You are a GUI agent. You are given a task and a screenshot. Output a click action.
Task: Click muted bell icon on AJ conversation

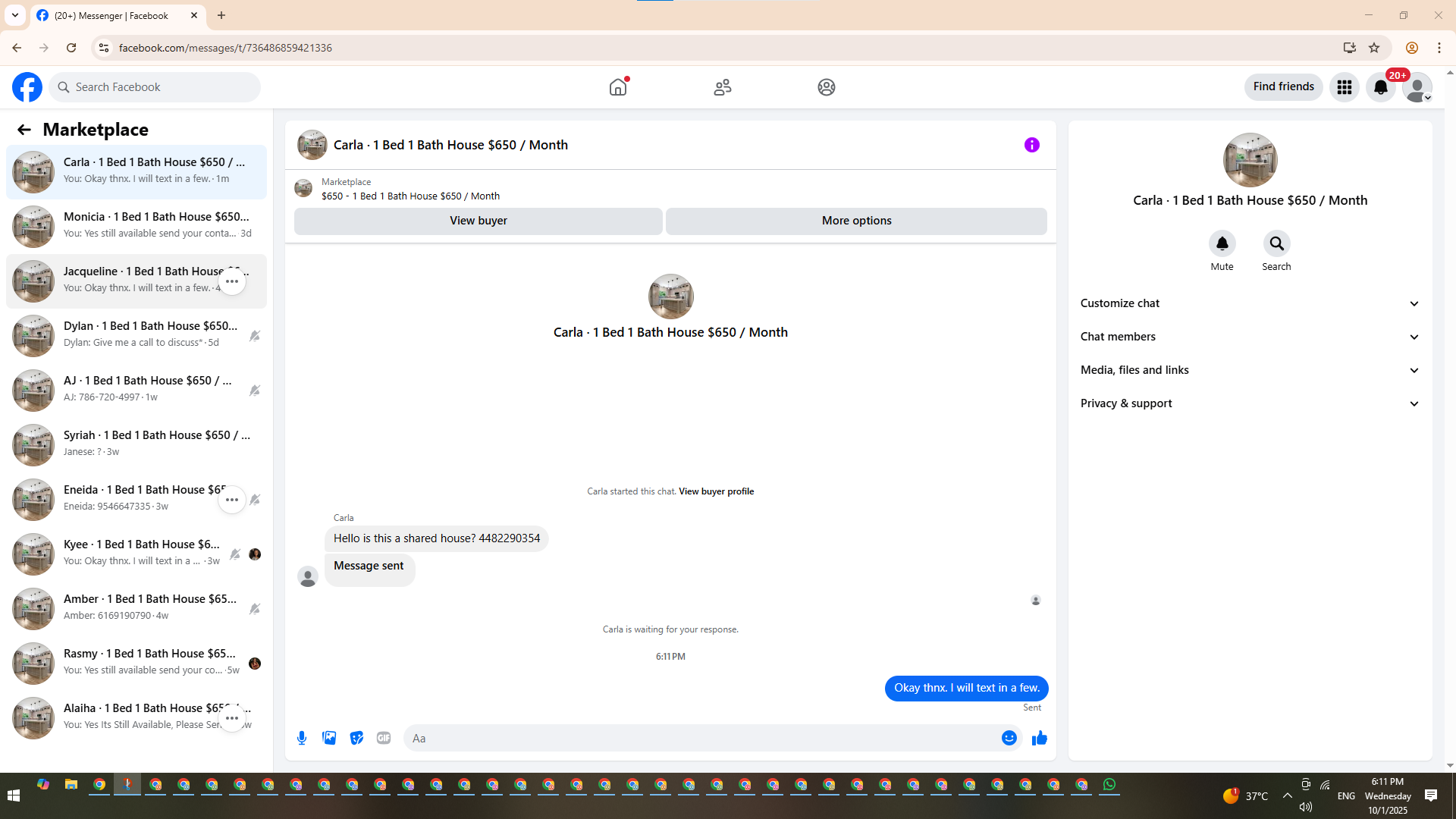[x=255, y=391]
